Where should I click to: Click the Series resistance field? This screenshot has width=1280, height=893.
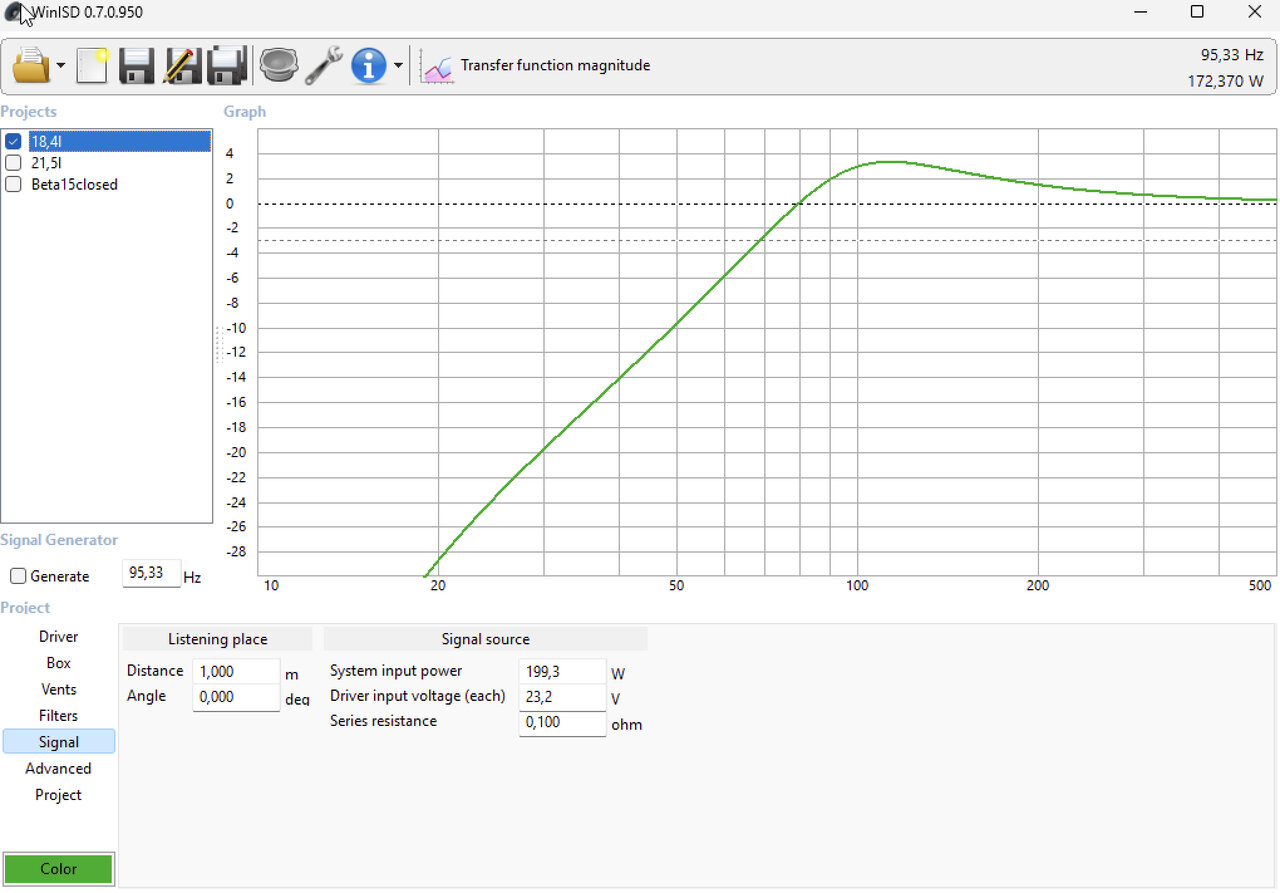[x=563, y=723]
